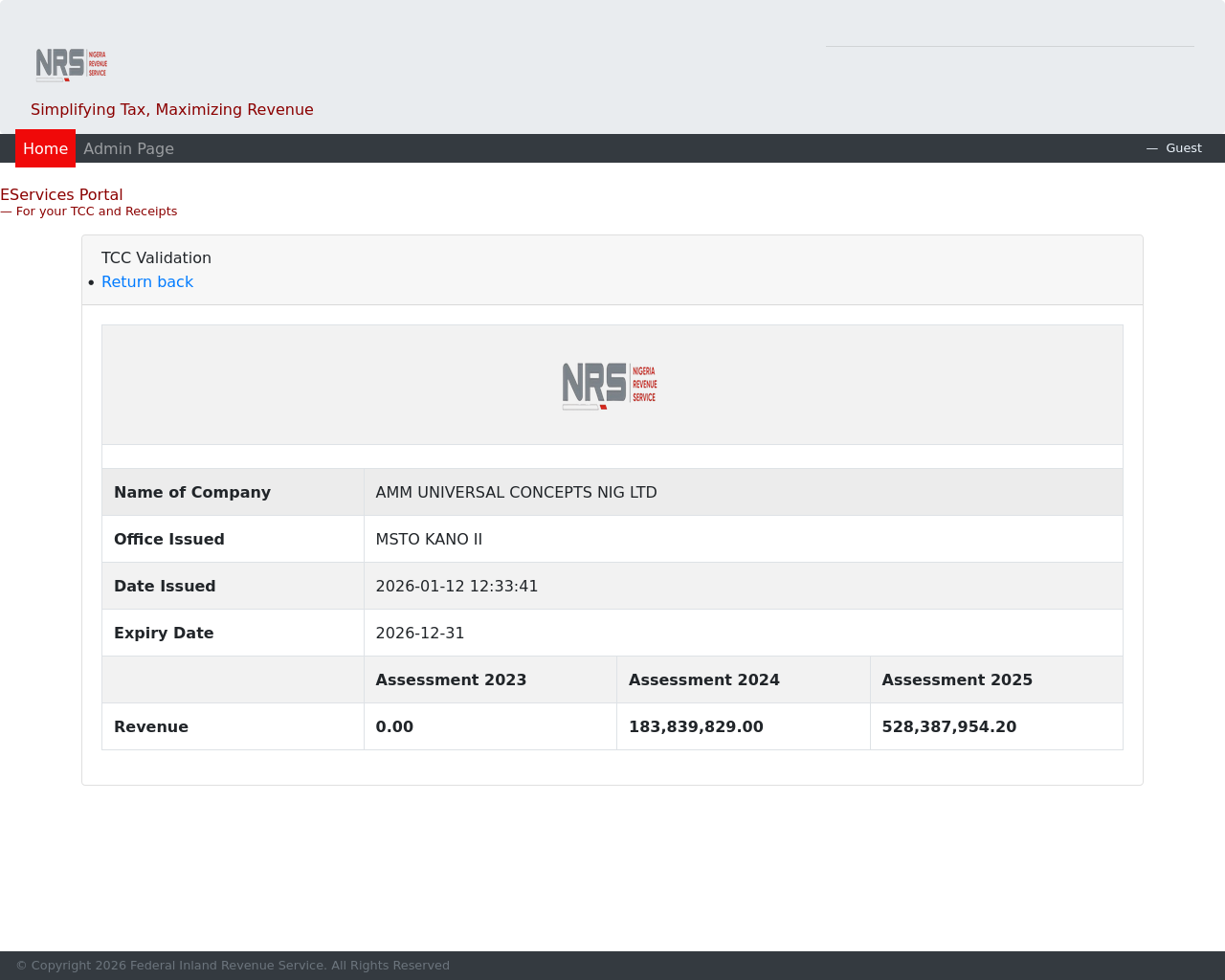Click date issued 2026-01-12 12:33:41
Image resolution: width=1225 pixels, height=980 pixels.
coord(457,586)
